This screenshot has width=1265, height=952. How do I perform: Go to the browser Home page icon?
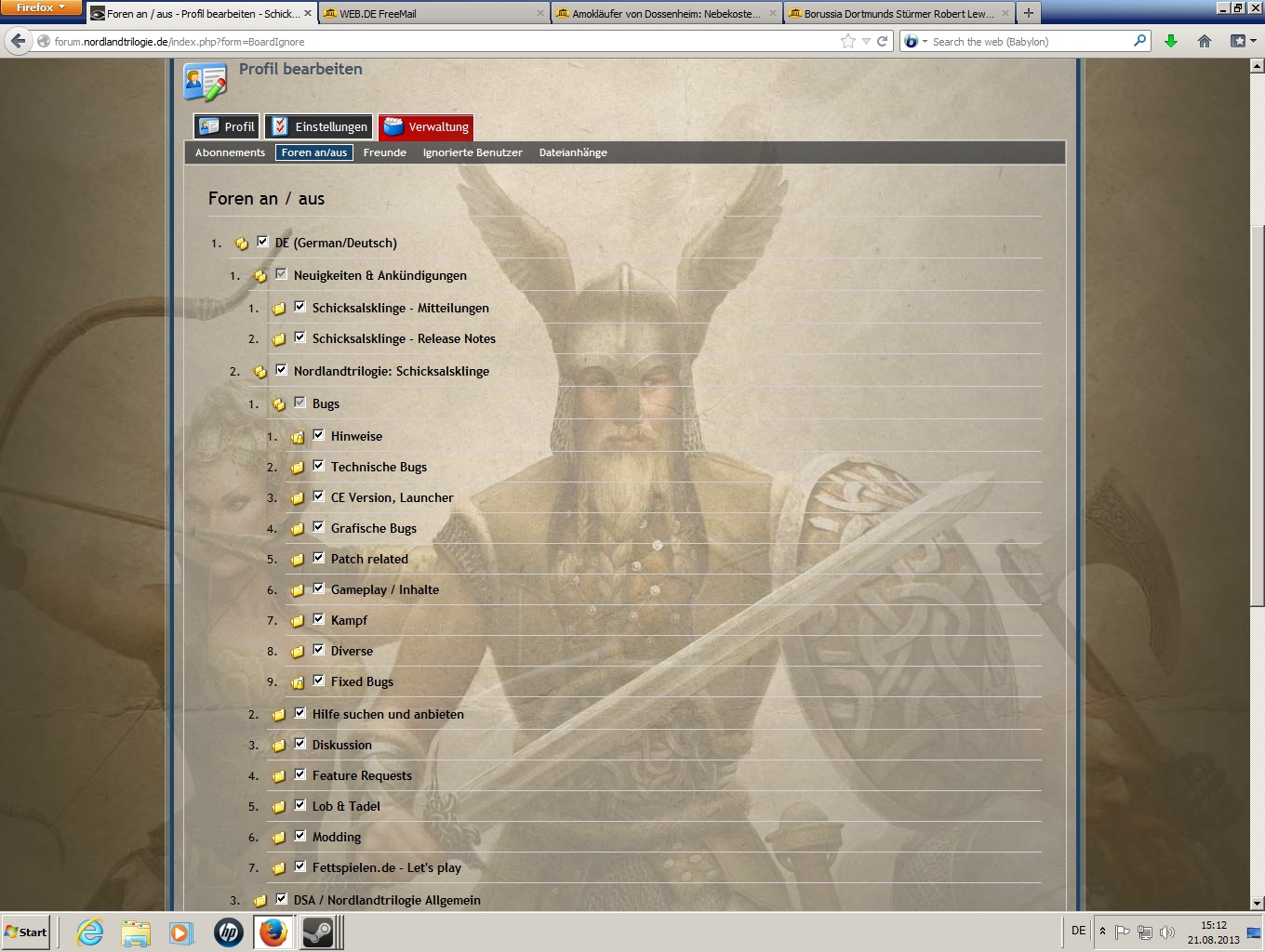tap(1205, 41)
